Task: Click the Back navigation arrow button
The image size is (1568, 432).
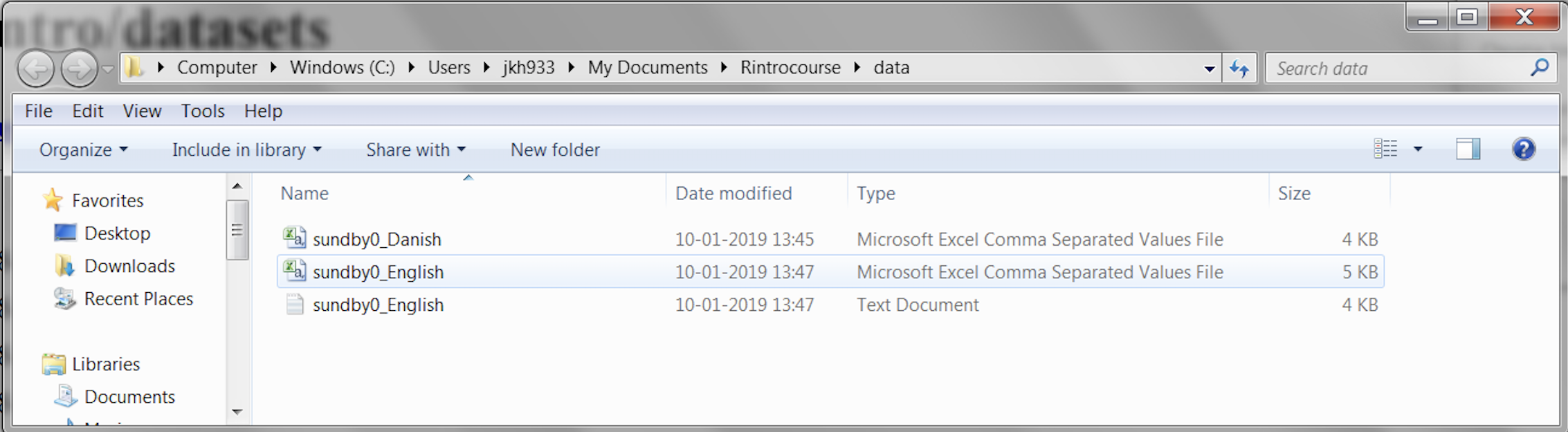Action: (x=35, y=69)
